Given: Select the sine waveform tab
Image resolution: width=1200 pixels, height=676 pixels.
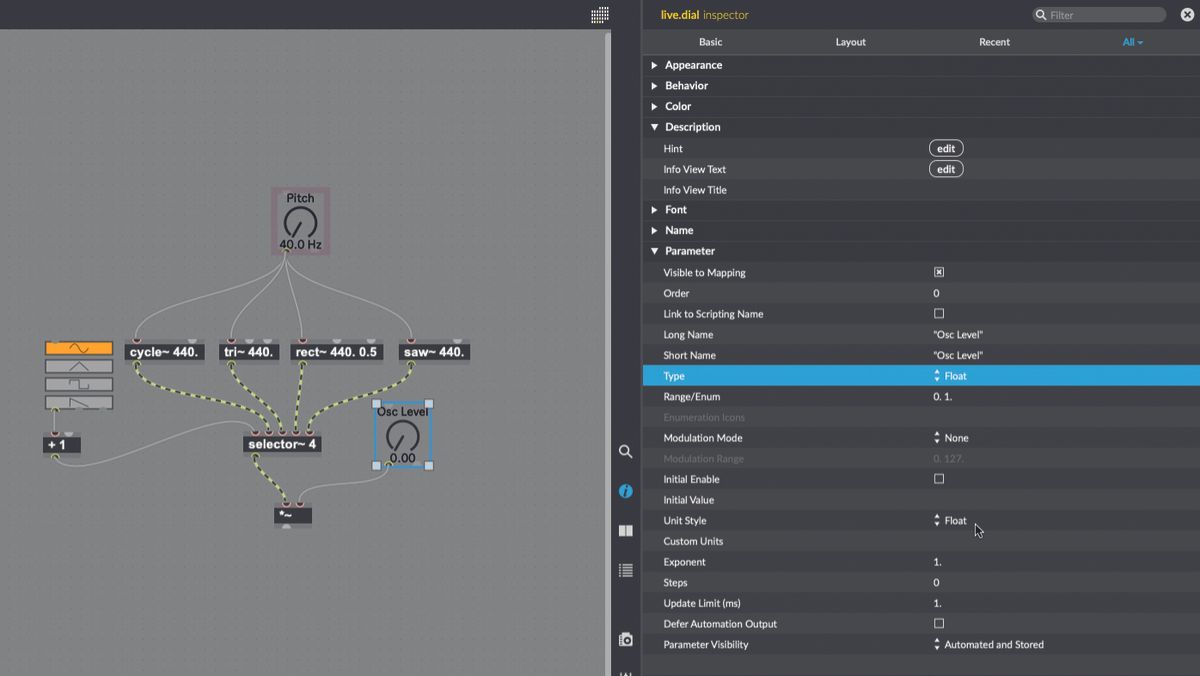Looking at the screenshot, I should pyautogui.click(x=79, y=348).
